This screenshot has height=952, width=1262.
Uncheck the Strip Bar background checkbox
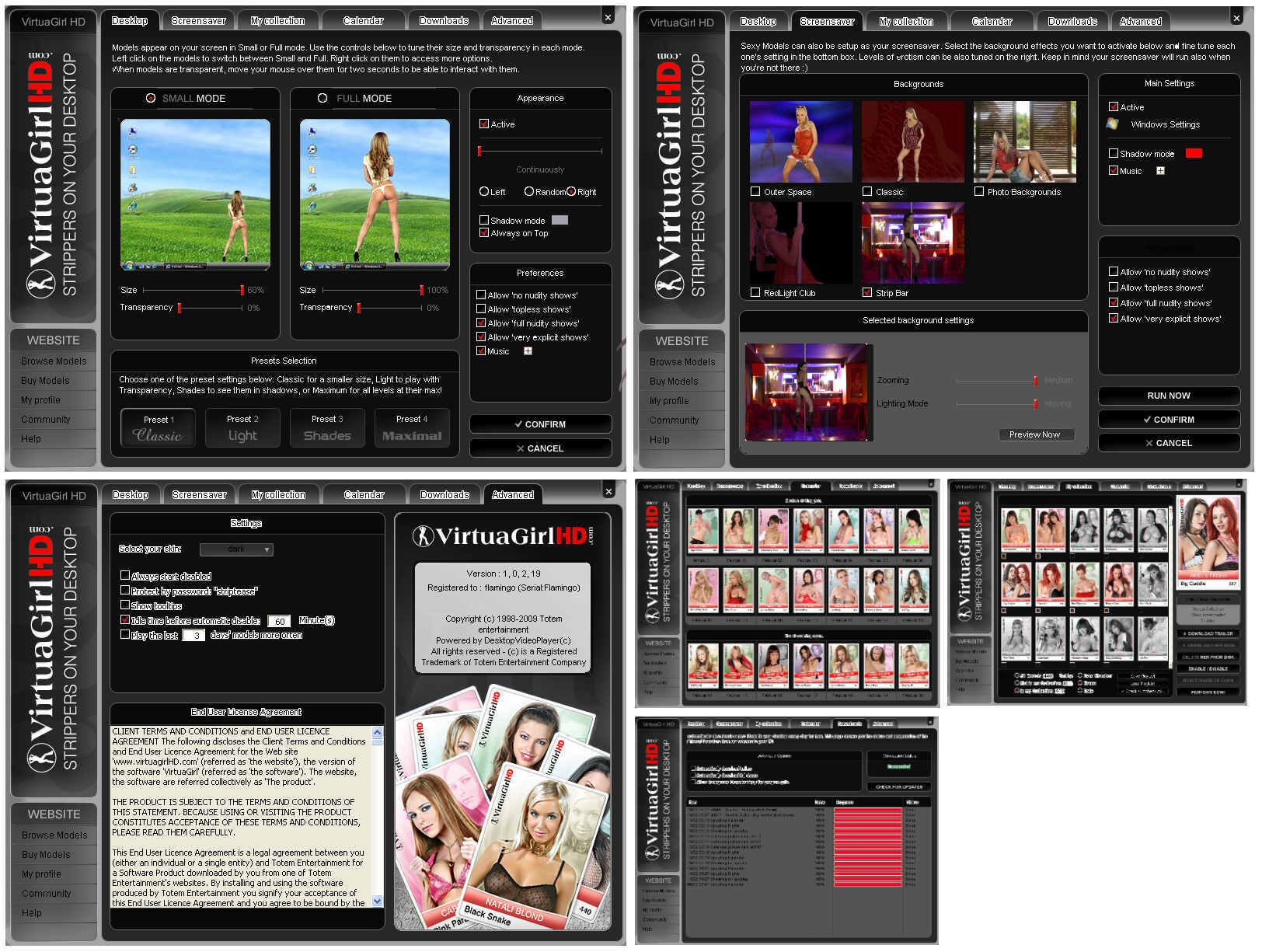pos(867,292)
